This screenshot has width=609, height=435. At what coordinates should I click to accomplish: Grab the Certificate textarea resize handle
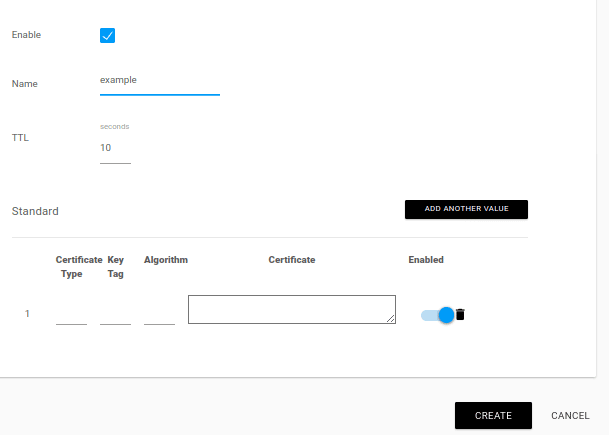391,319
